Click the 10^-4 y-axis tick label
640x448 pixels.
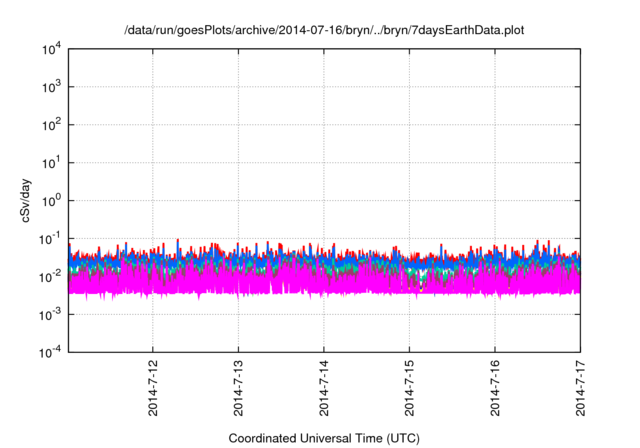click(50, 352)
